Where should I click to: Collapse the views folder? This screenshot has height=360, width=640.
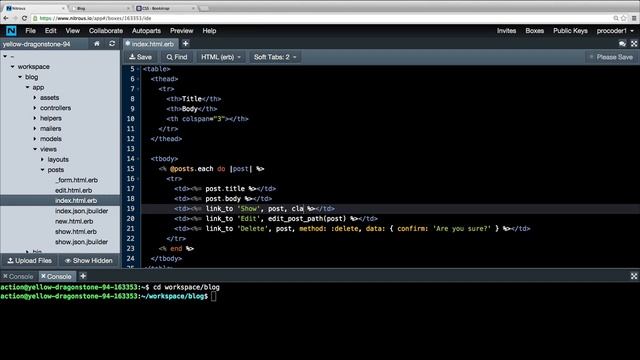pyautogui.click(x=35, y=149)
